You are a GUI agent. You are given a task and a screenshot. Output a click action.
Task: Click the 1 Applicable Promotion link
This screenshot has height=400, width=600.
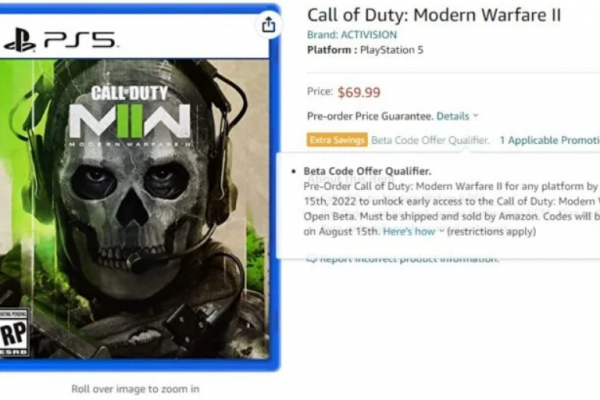coord(549,140)
